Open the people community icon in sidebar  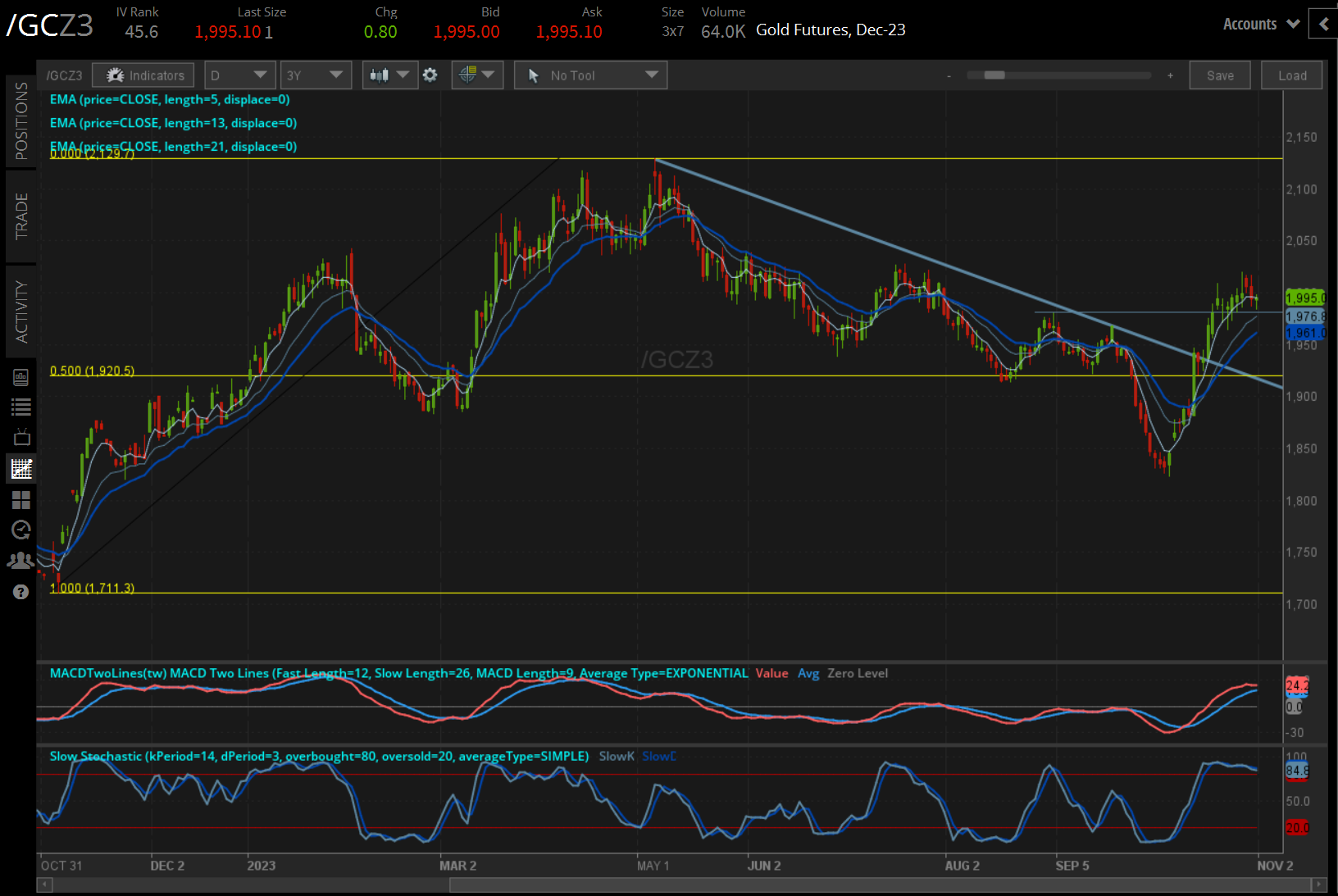click(21, 561)
